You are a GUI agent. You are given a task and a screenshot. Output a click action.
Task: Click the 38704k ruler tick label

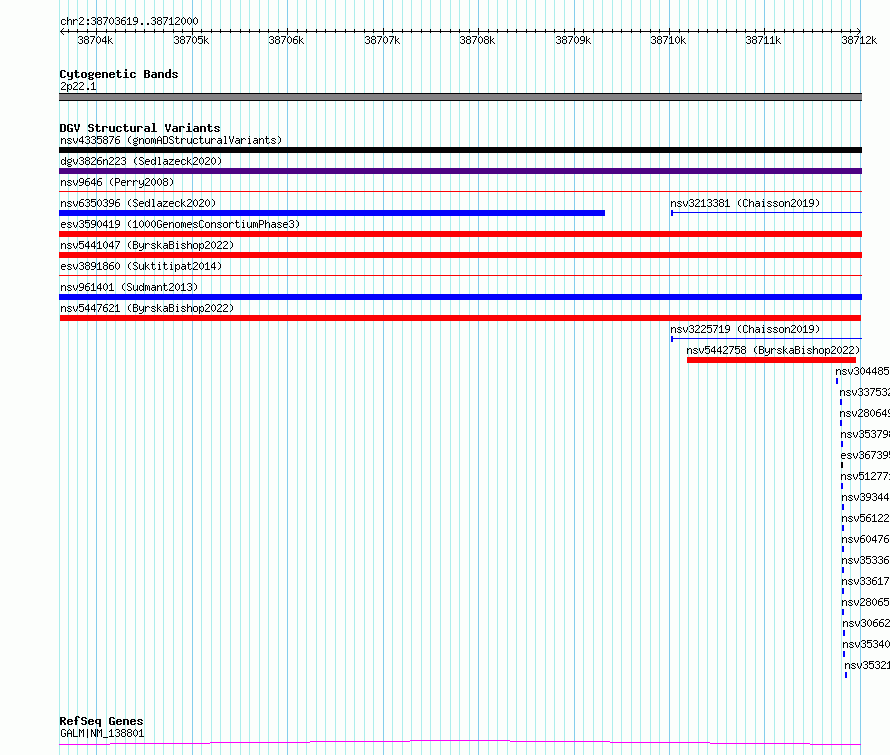95,40
